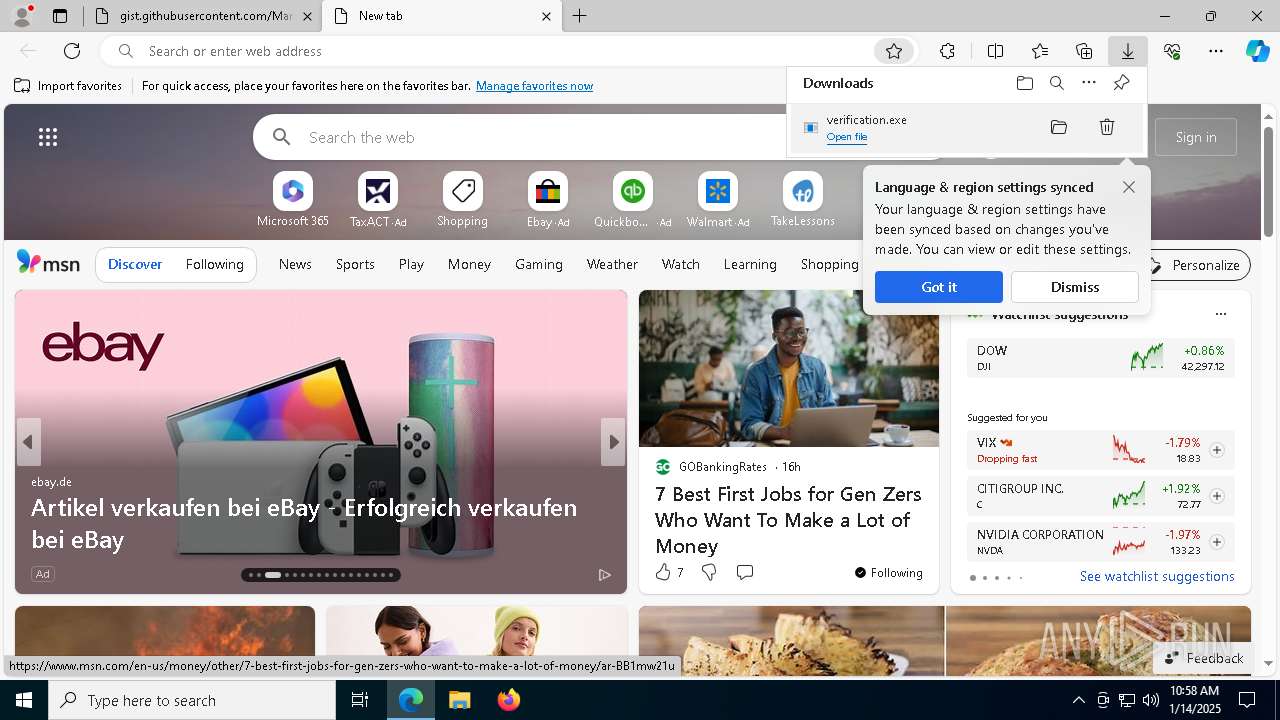Open Shopping shortcut tile
The width and height of the screenshot is (1280, 720).
coord(462,200)
